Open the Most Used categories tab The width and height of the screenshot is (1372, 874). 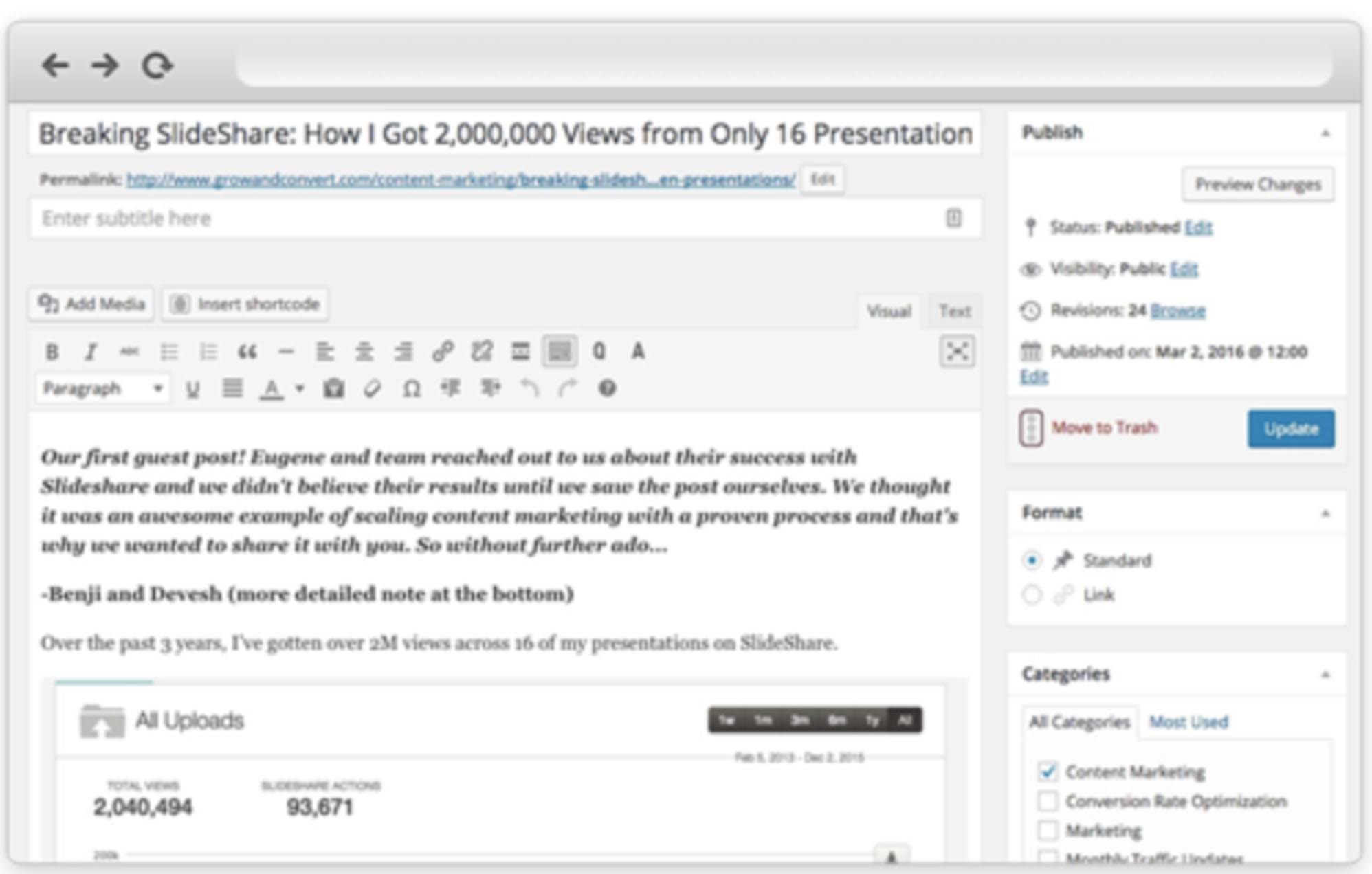pos(1188,722)
